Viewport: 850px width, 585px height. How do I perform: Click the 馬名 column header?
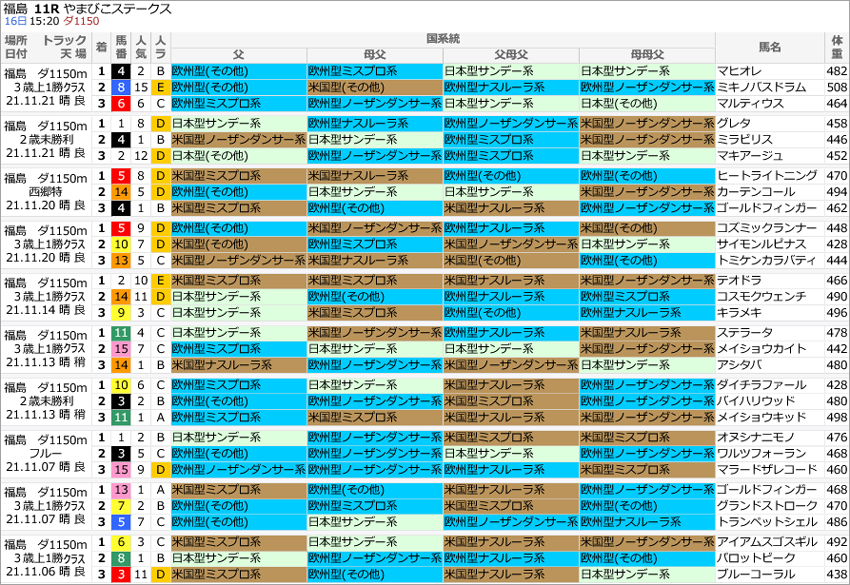(770, 47)
